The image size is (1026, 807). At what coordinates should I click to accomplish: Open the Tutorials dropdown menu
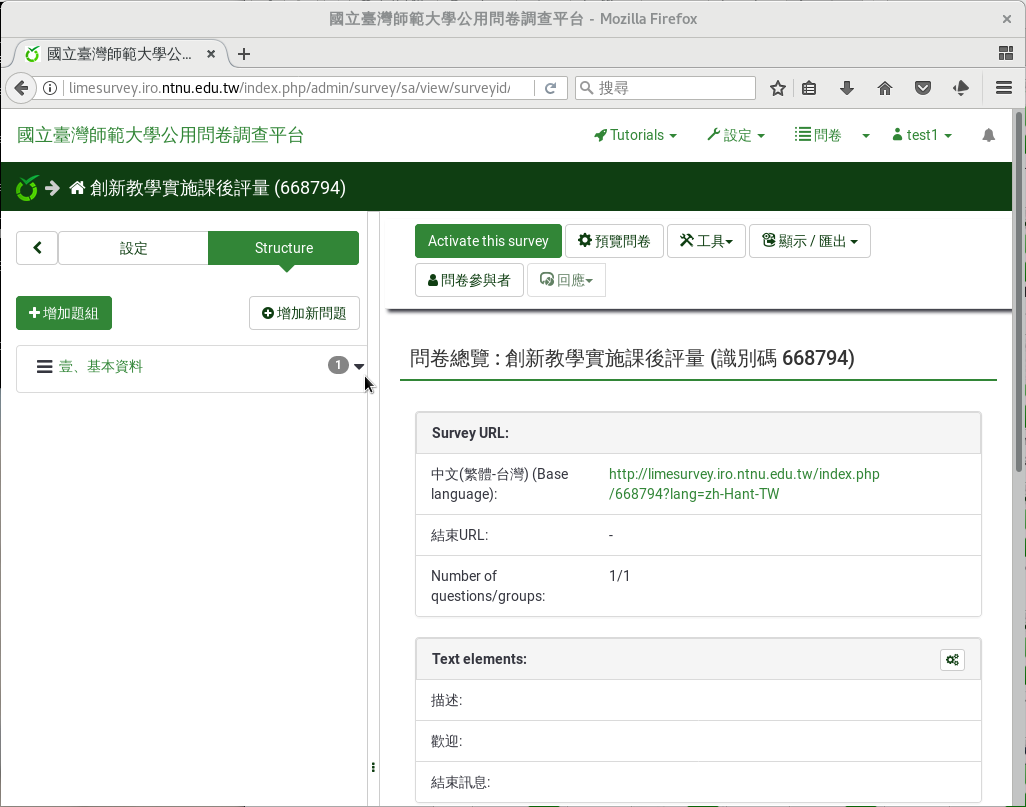click(635, 135)
